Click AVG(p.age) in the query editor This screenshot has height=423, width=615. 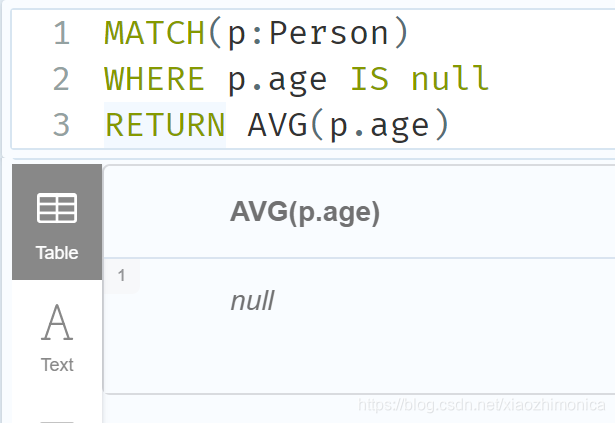point(348,126)
